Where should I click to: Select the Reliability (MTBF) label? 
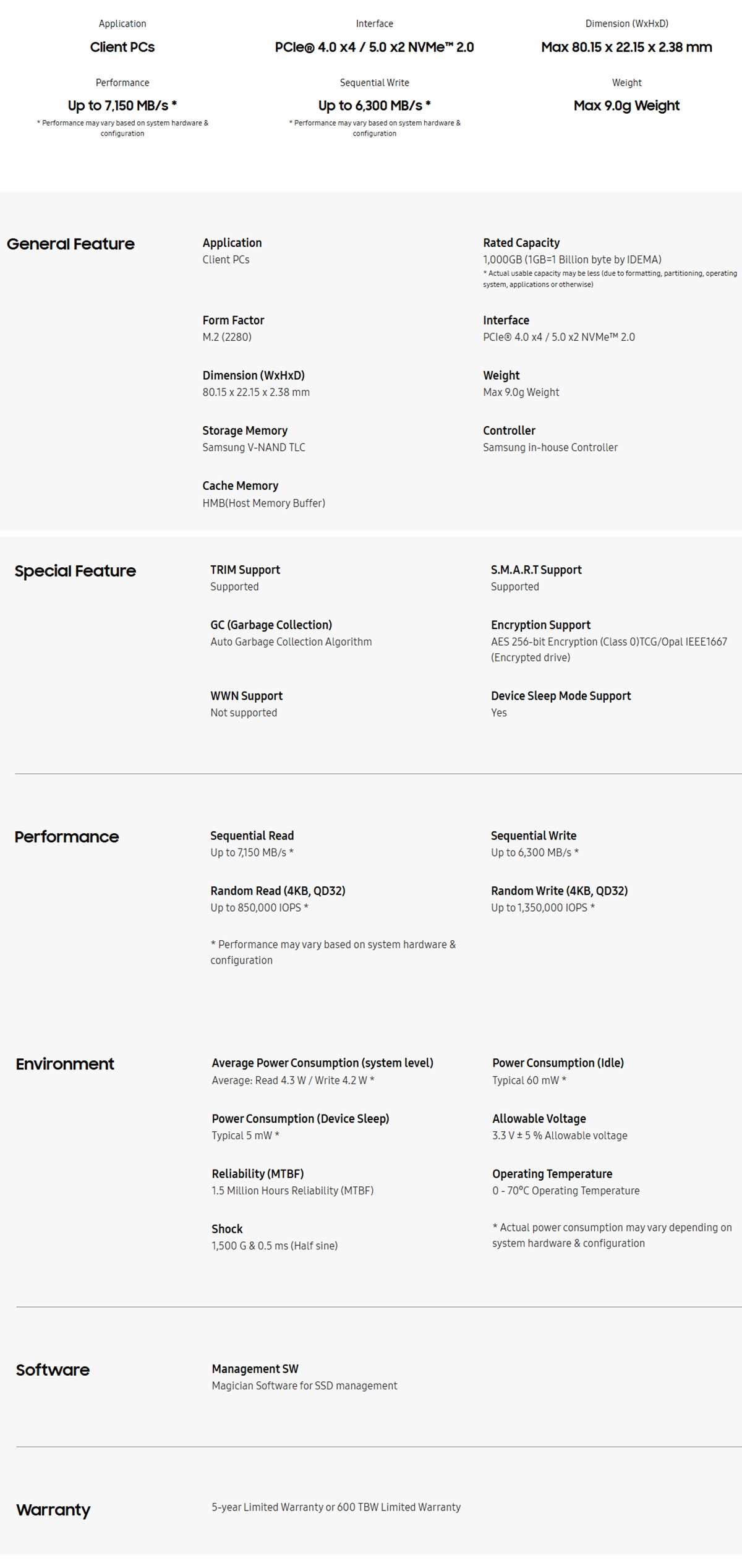[258, 1174]
